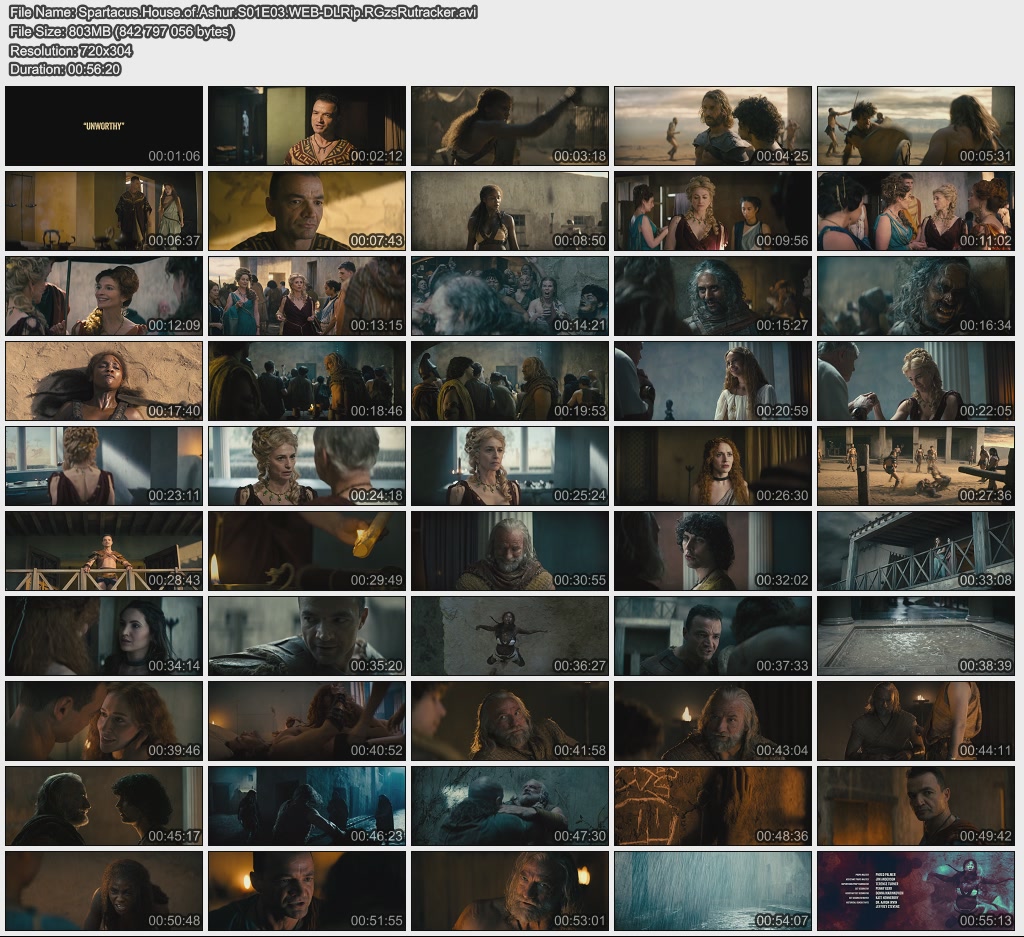Click the arena training thumbnail at 00:27:36
The width and height of the screenshot is (1024, 937).
pos(916,466)
